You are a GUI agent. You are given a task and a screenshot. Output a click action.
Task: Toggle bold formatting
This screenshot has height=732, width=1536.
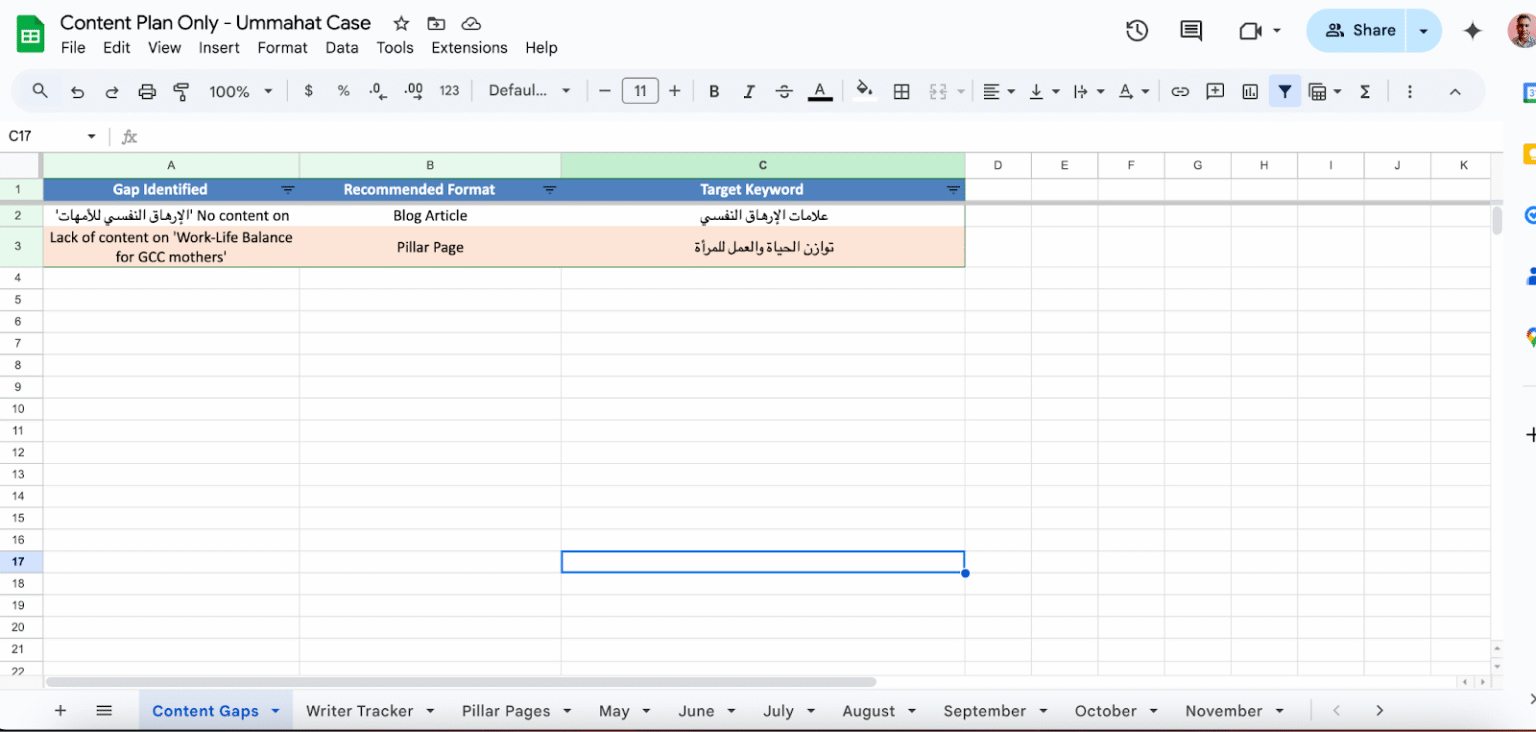[714, 91]
